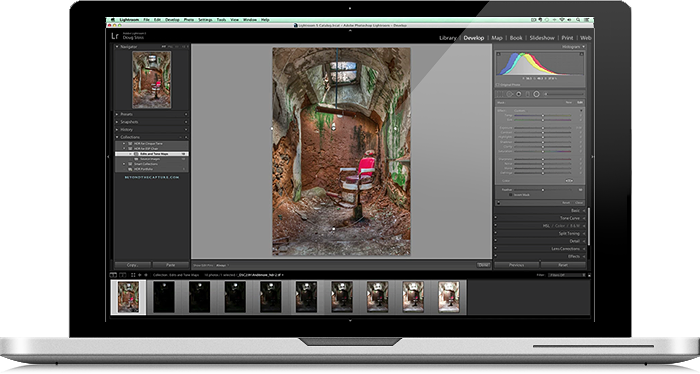This screenshot has height=374, width=700.
Task: Switch to the Map module
Action: (x=497, y=38)
